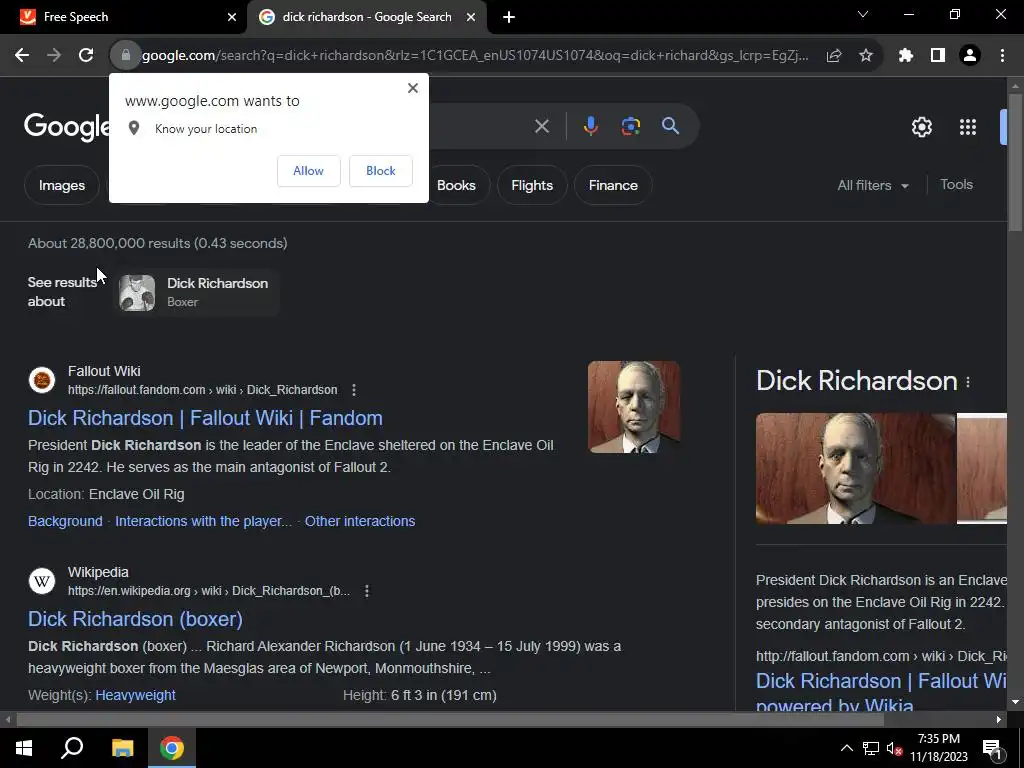Follow the Other interactions sitelink
Viewport: 1024px width, 768px height.
pyautogui.click(x=360, y=521)
